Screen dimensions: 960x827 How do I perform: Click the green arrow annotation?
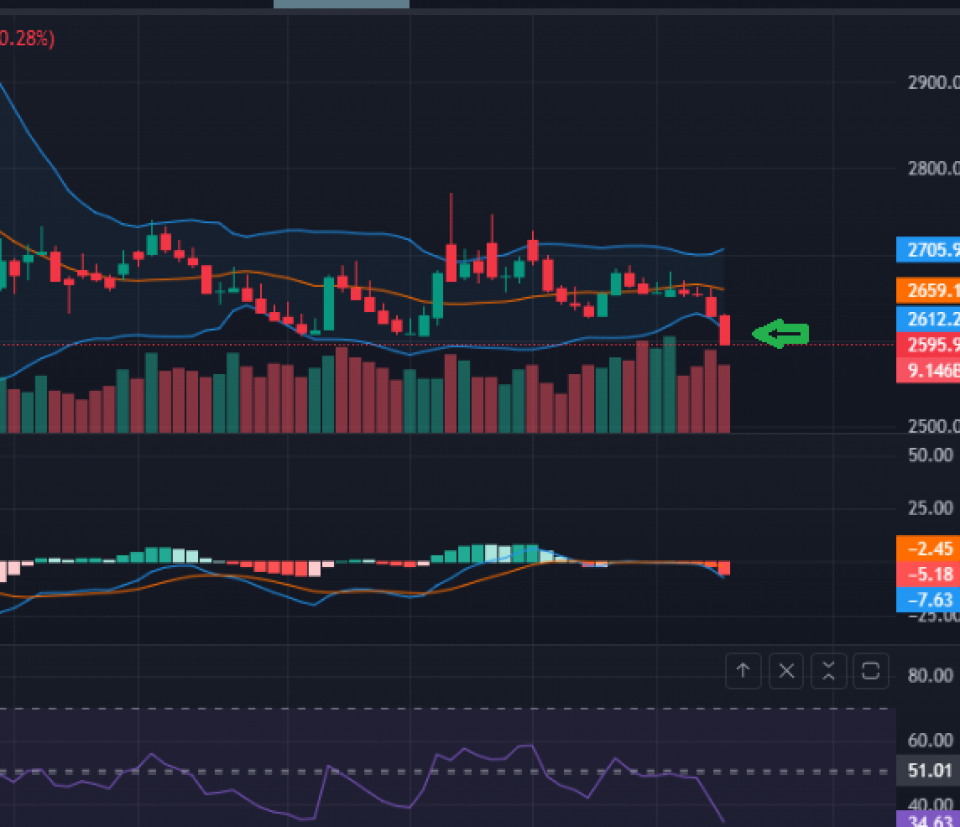click(x=780, y=335)
